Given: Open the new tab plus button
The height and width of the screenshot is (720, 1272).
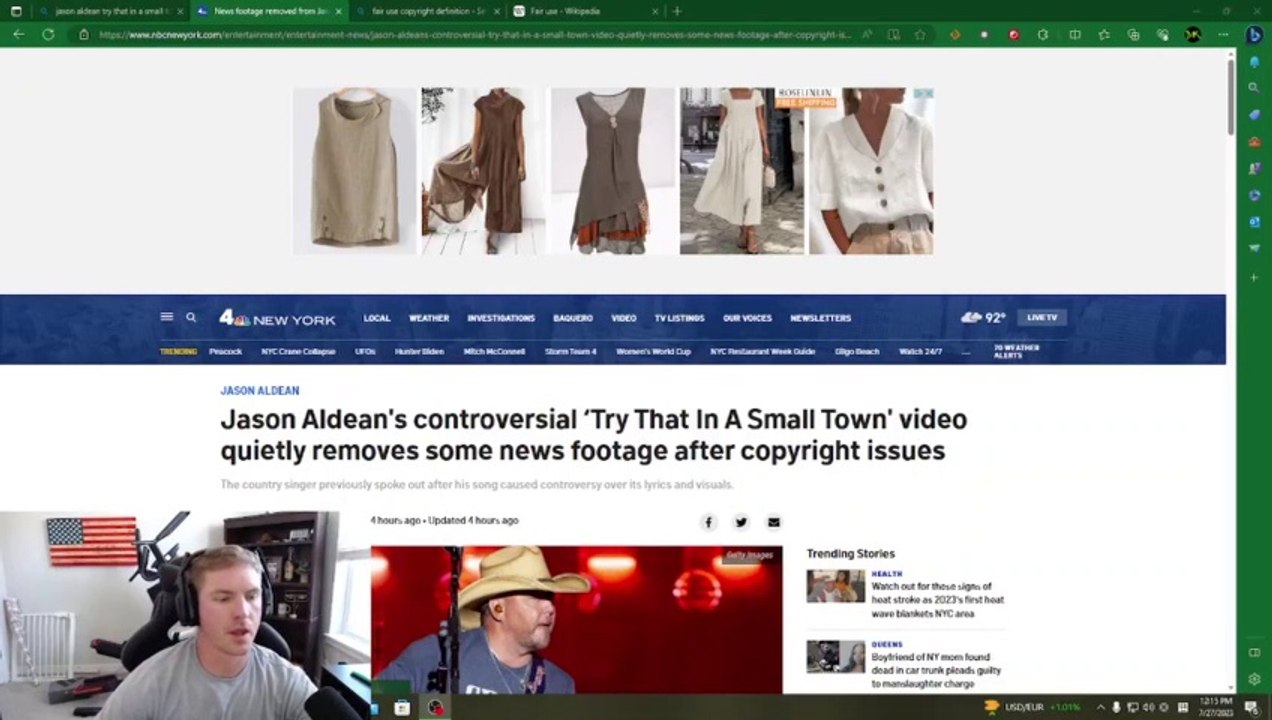Looking at the screenshot, I should click(x=677, y=11).
